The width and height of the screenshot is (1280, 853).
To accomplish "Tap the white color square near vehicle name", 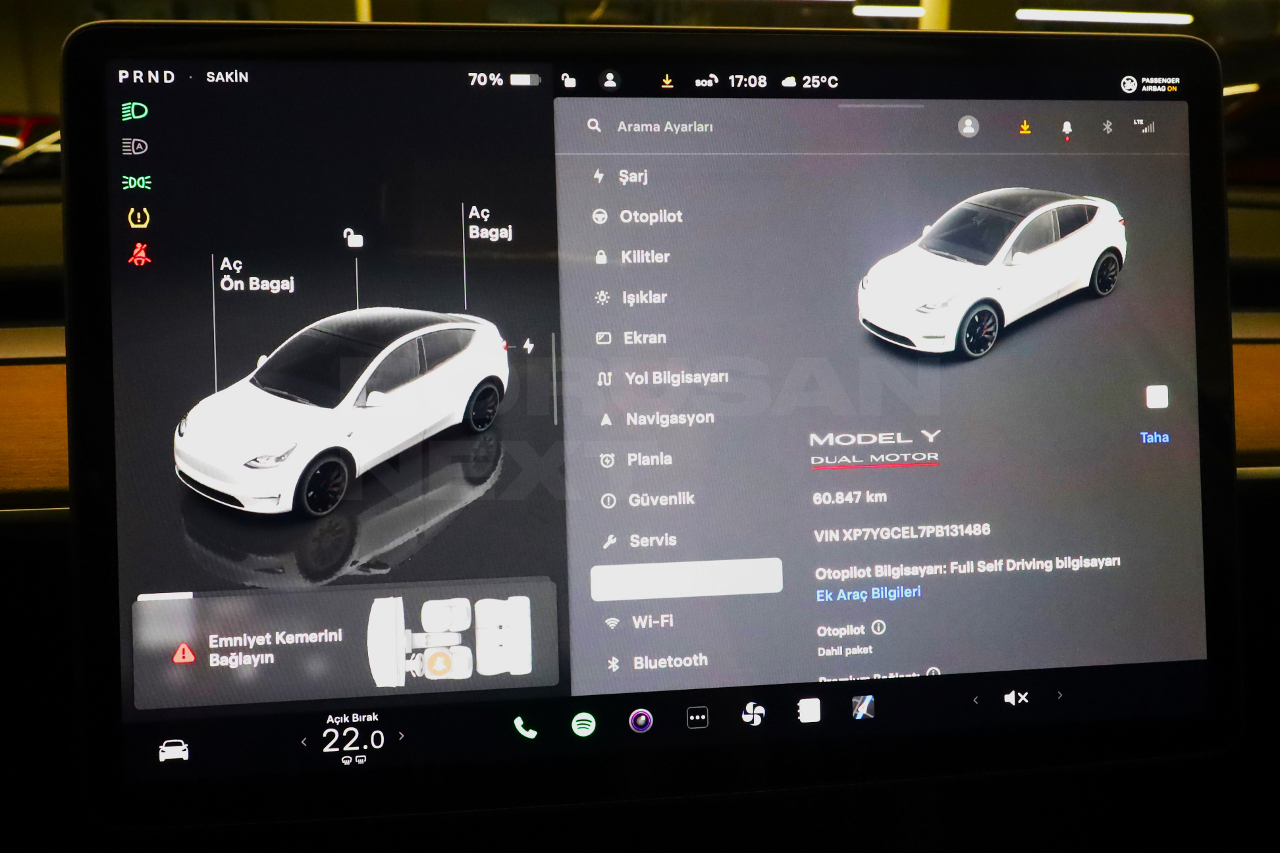I will coord(1157,397).
